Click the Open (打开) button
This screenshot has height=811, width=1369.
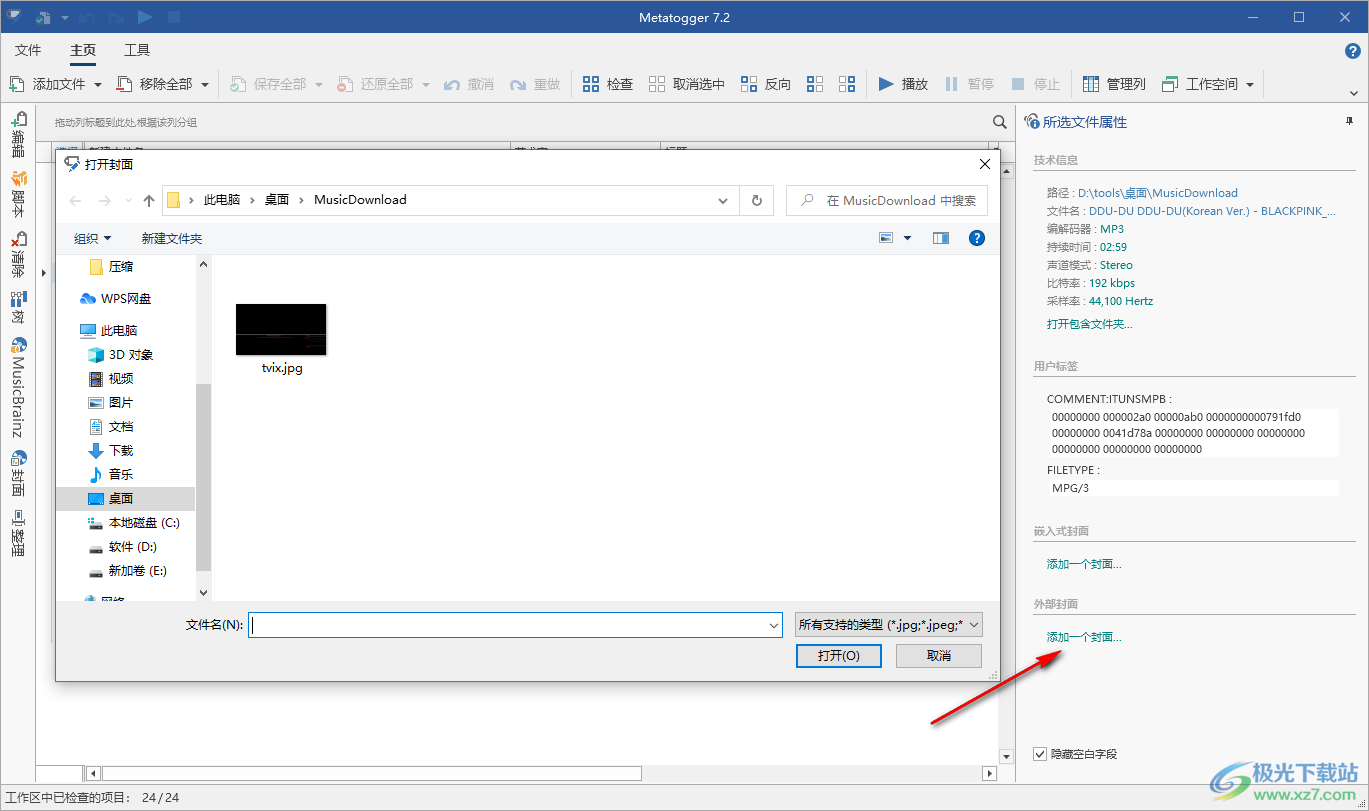tap(838, 656)
